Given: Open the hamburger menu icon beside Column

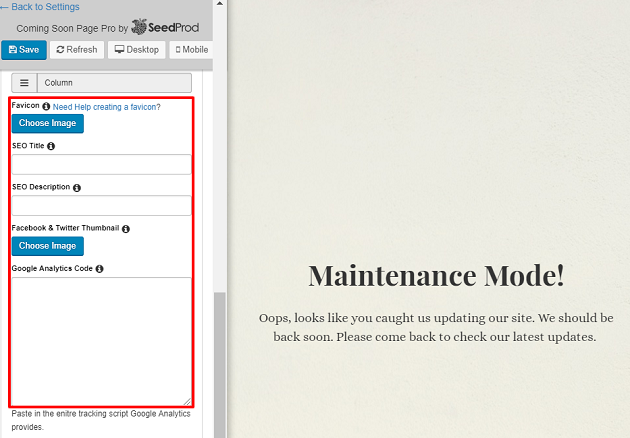Looking at the screenshot, I should coord(24,83).
